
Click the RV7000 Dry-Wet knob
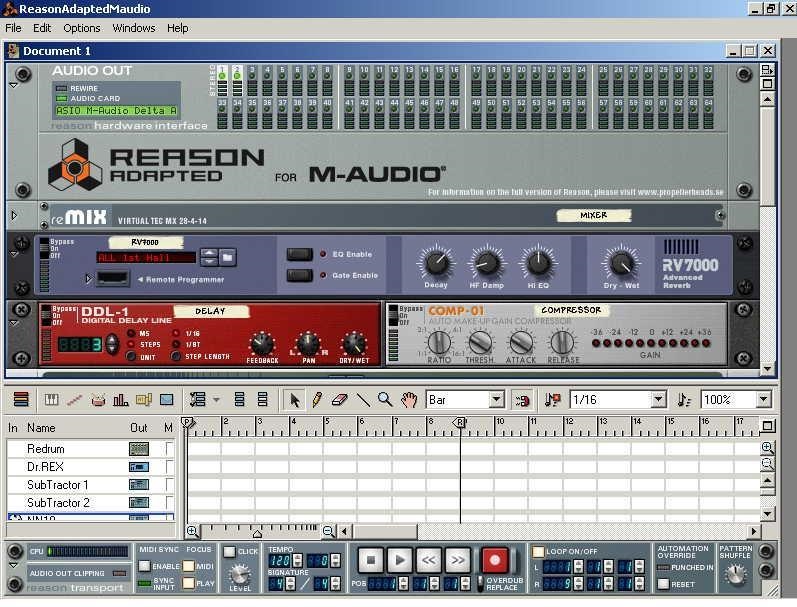click(621, 263)
